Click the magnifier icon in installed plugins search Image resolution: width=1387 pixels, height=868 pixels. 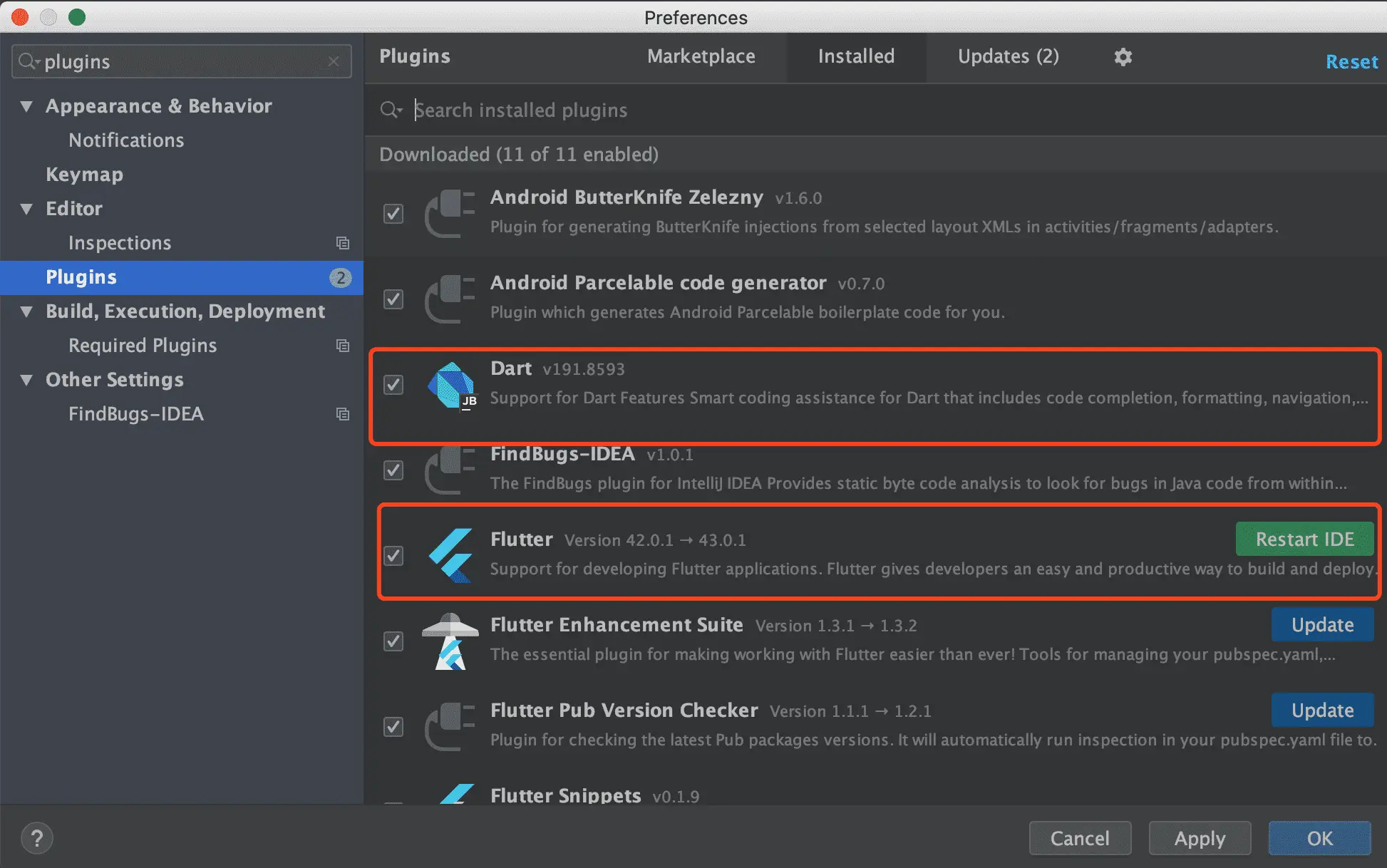click(x=391, y=110)
